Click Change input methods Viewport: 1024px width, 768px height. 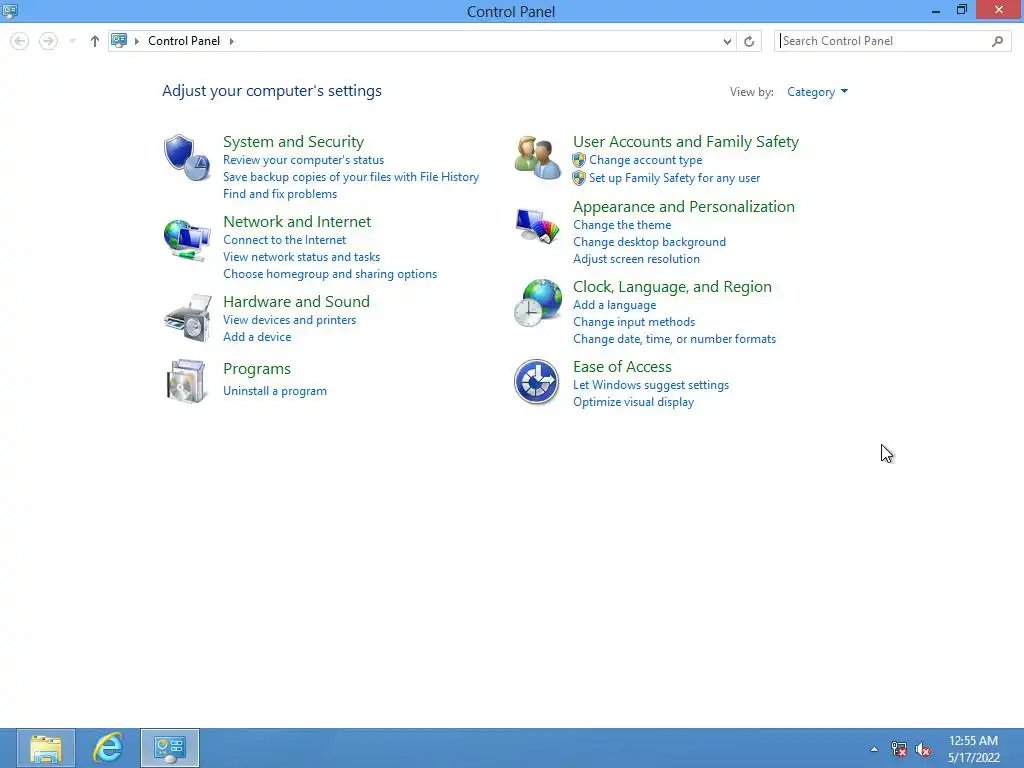[x=634, y=322]
